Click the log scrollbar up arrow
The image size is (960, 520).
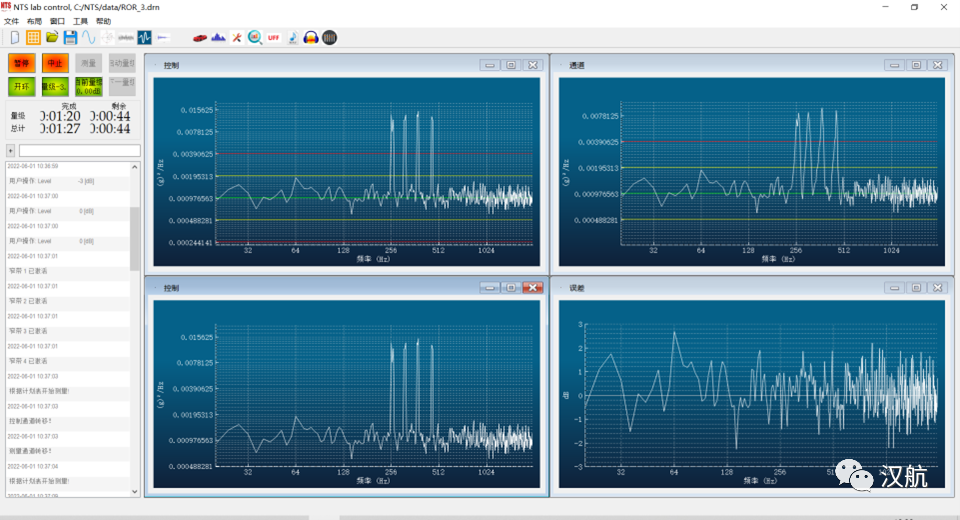tap(135, 167)
